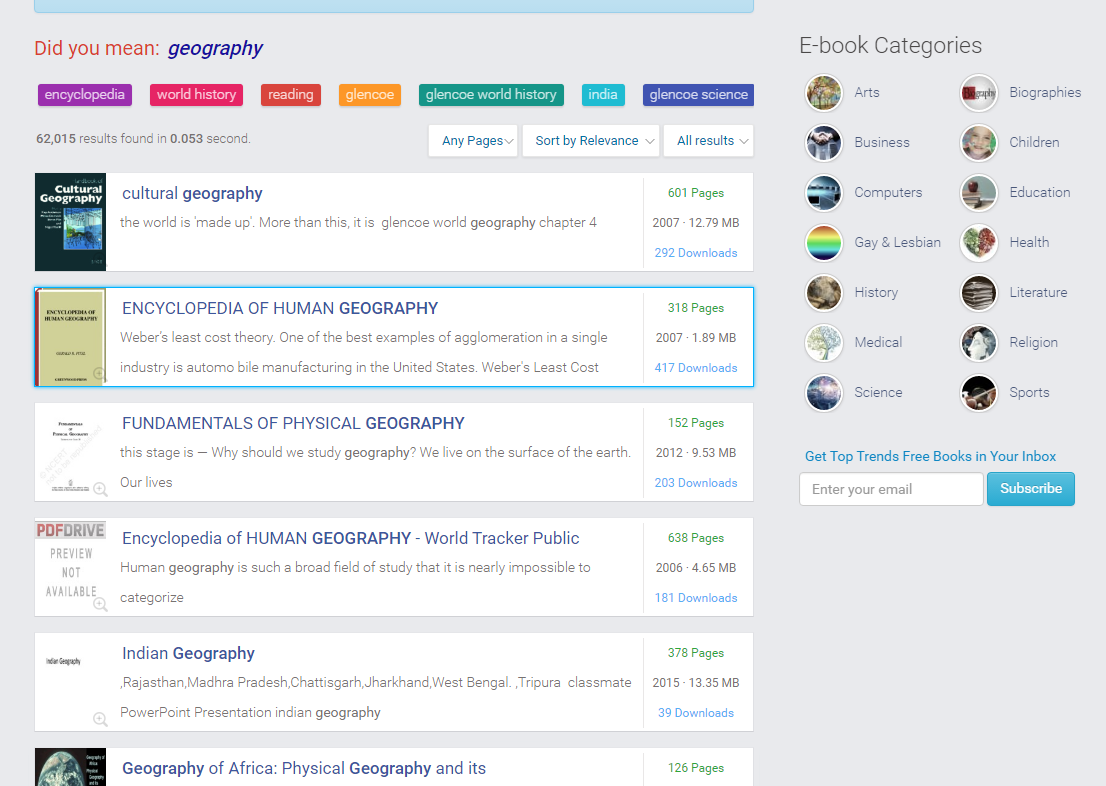Click the Medical category icon

click(x=824, y=343)
